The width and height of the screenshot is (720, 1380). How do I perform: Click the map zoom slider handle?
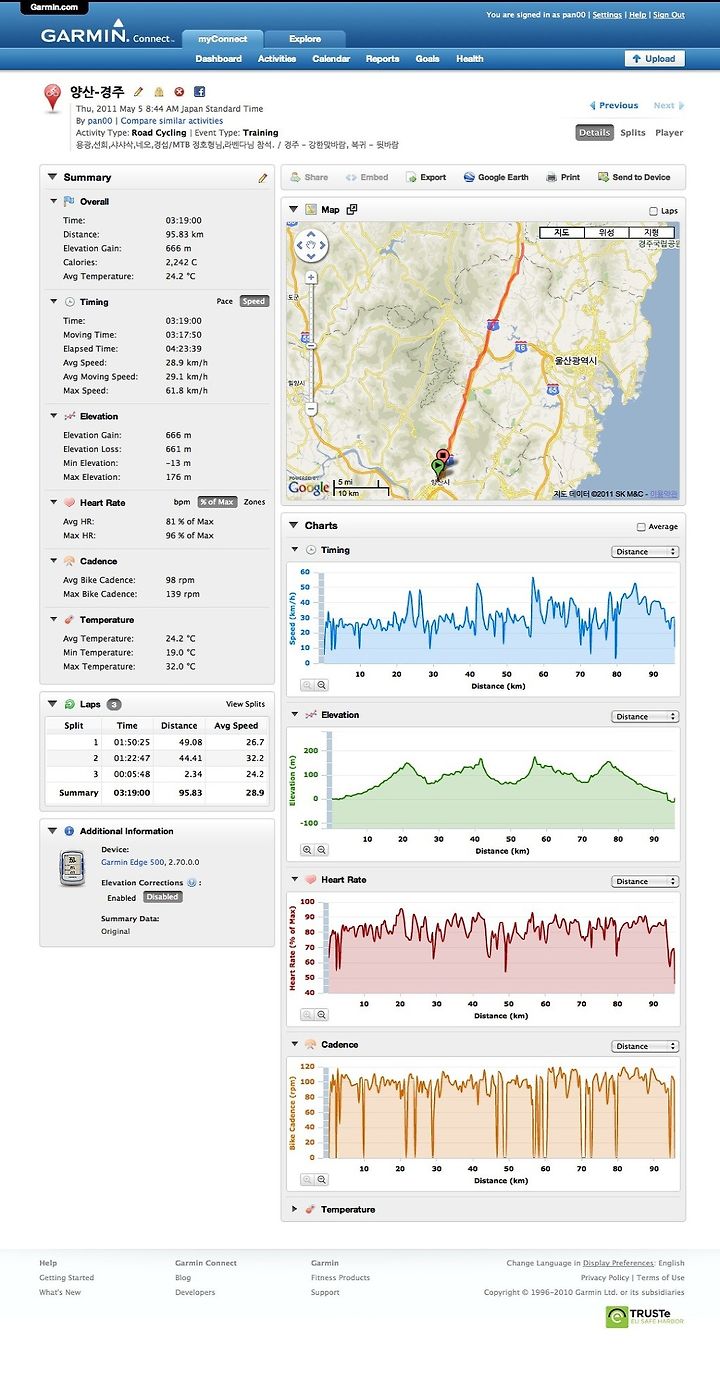click(x=312, y=345)
